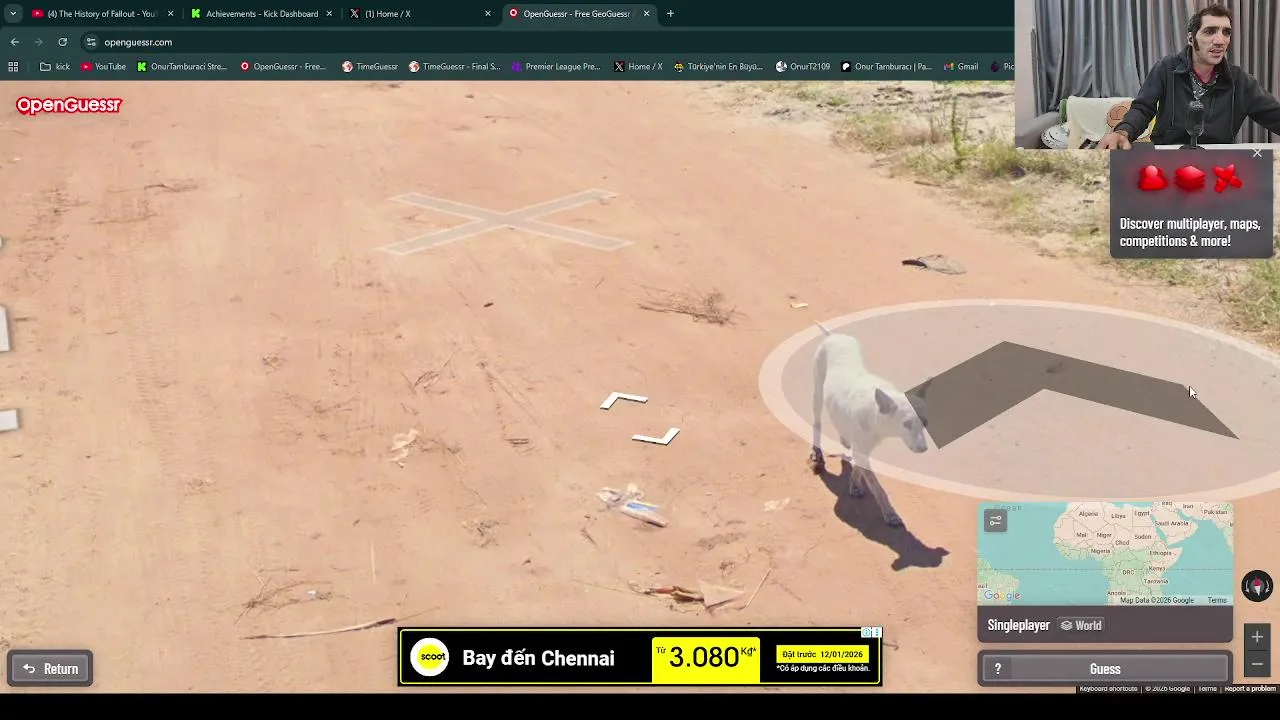Toggle the minimap settings button
Screen dimensions: 1280x720
[x=995, y=521]
